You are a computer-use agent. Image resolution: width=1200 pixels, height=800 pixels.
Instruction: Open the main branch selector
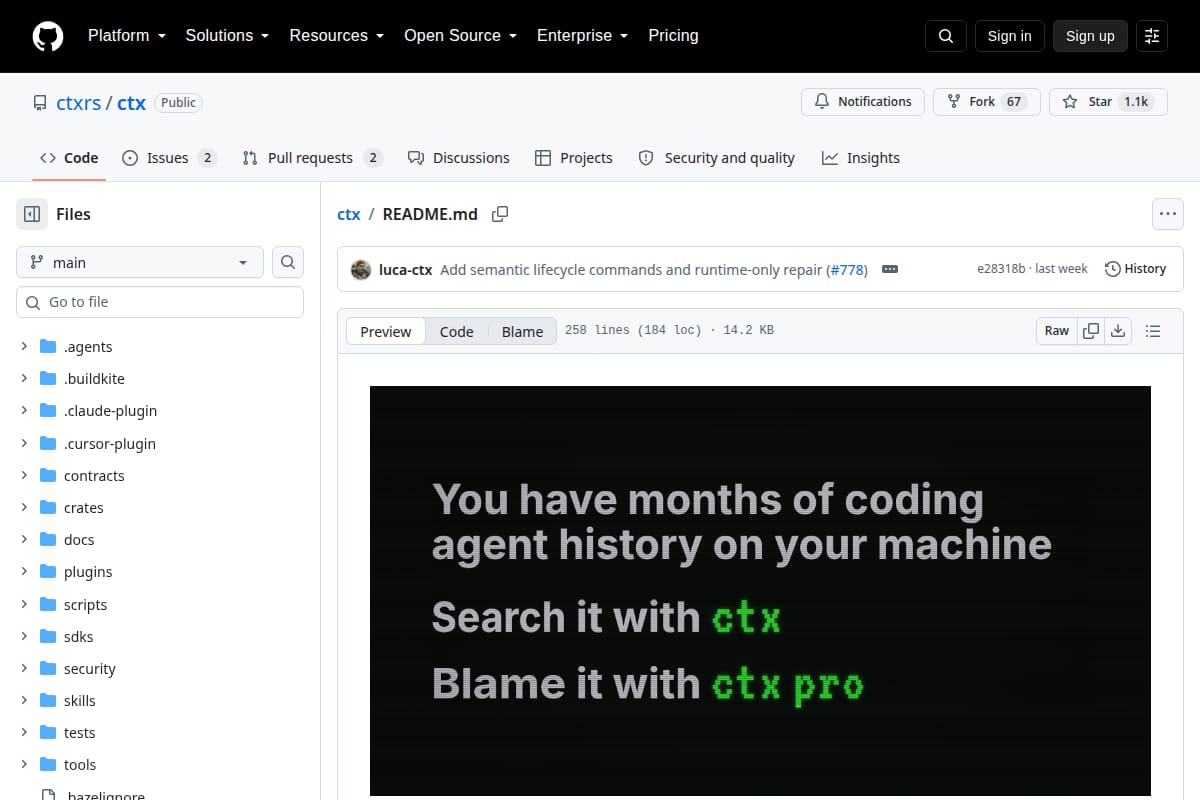[140, 262]
